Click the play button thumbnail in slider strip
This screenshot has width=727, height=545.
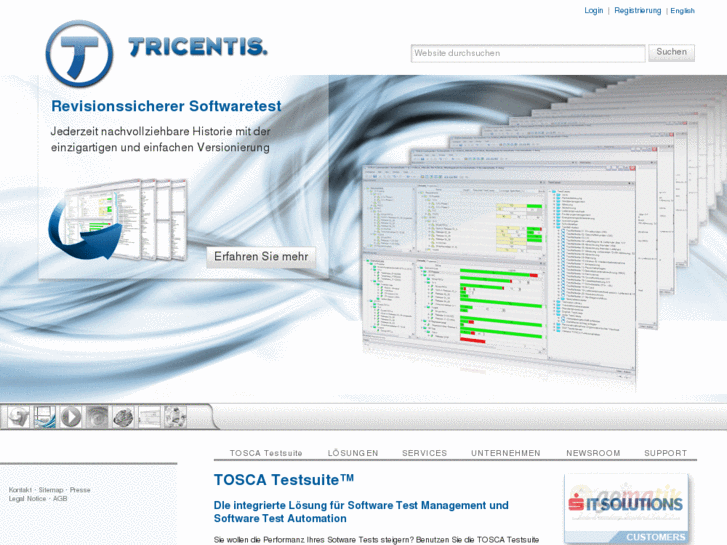[x=71, y=417]
